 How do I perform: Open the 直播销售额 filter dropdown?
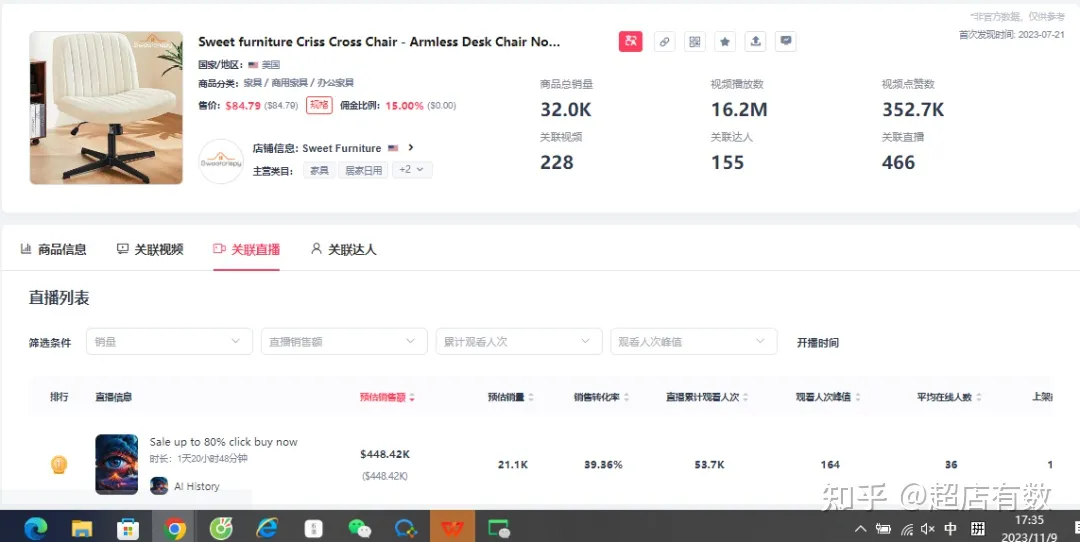coord(344,342)
